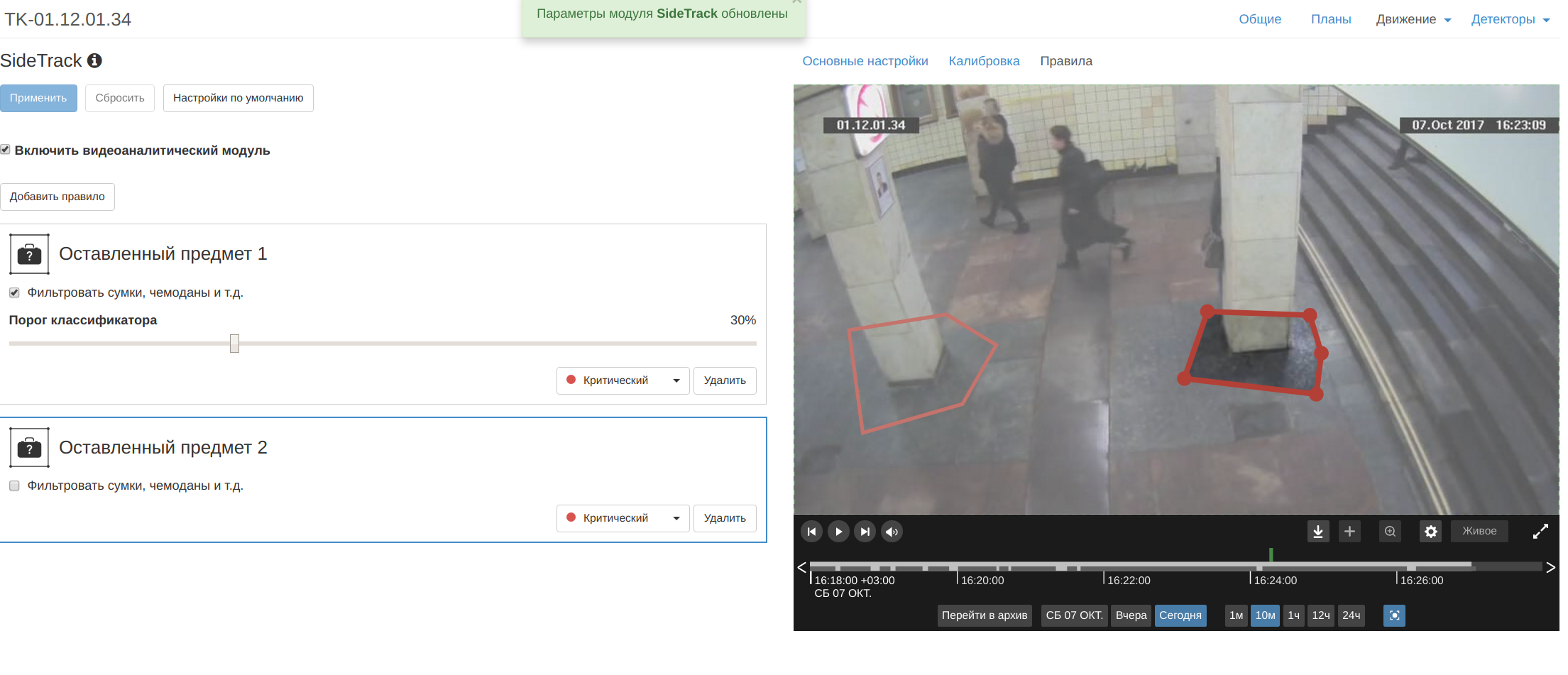
Task: Open Критический dropdown for Оставленный предмет 2
Action: (623, 518)
